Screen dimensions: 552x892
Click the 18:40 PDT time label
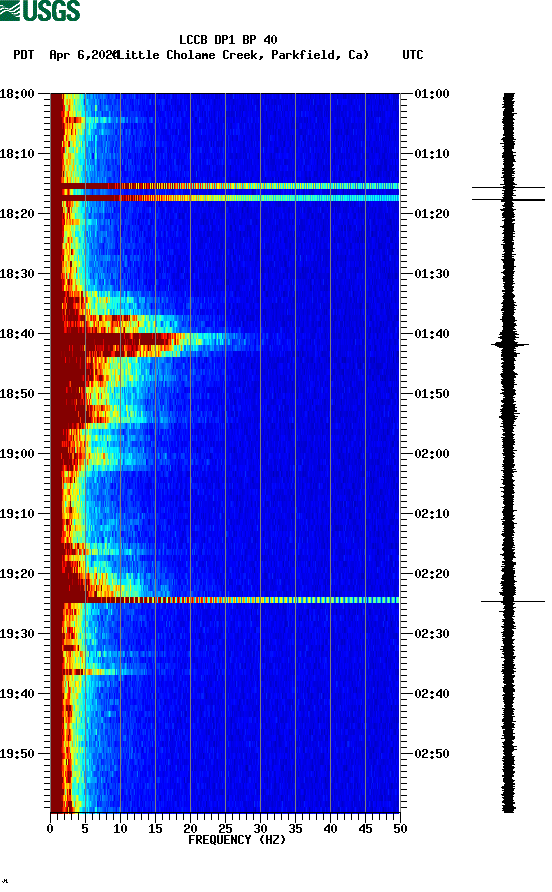pos(17,334)
